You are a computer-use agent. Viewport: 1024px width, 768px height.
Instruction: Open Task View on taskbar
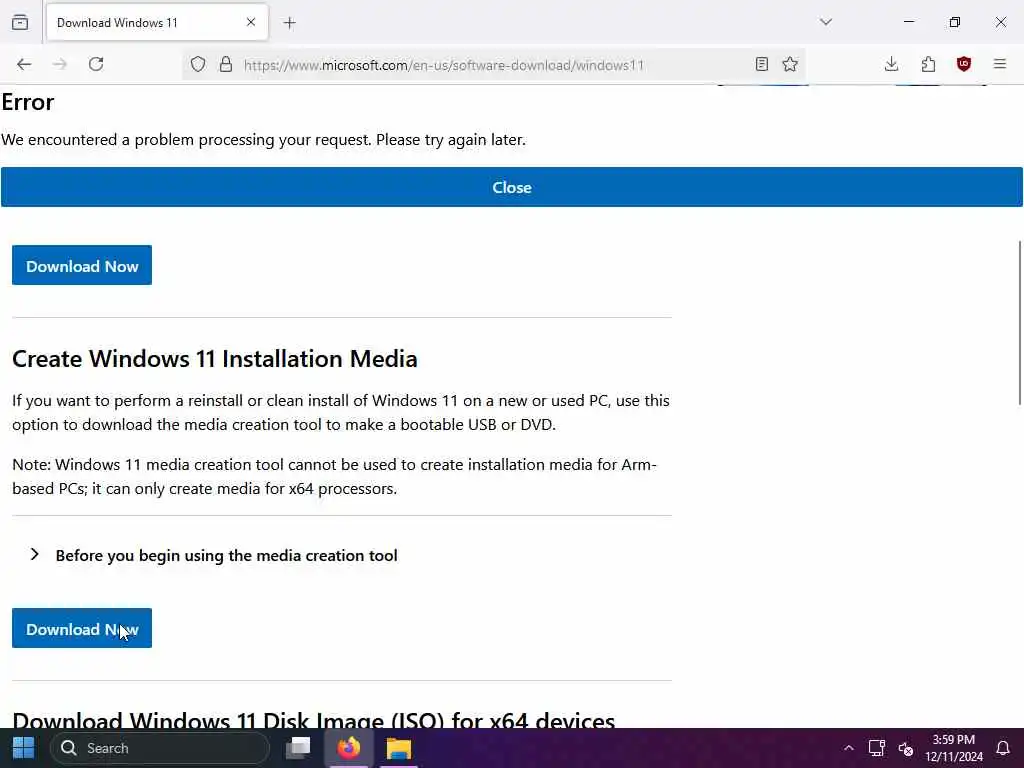click(x=298, y=748)
